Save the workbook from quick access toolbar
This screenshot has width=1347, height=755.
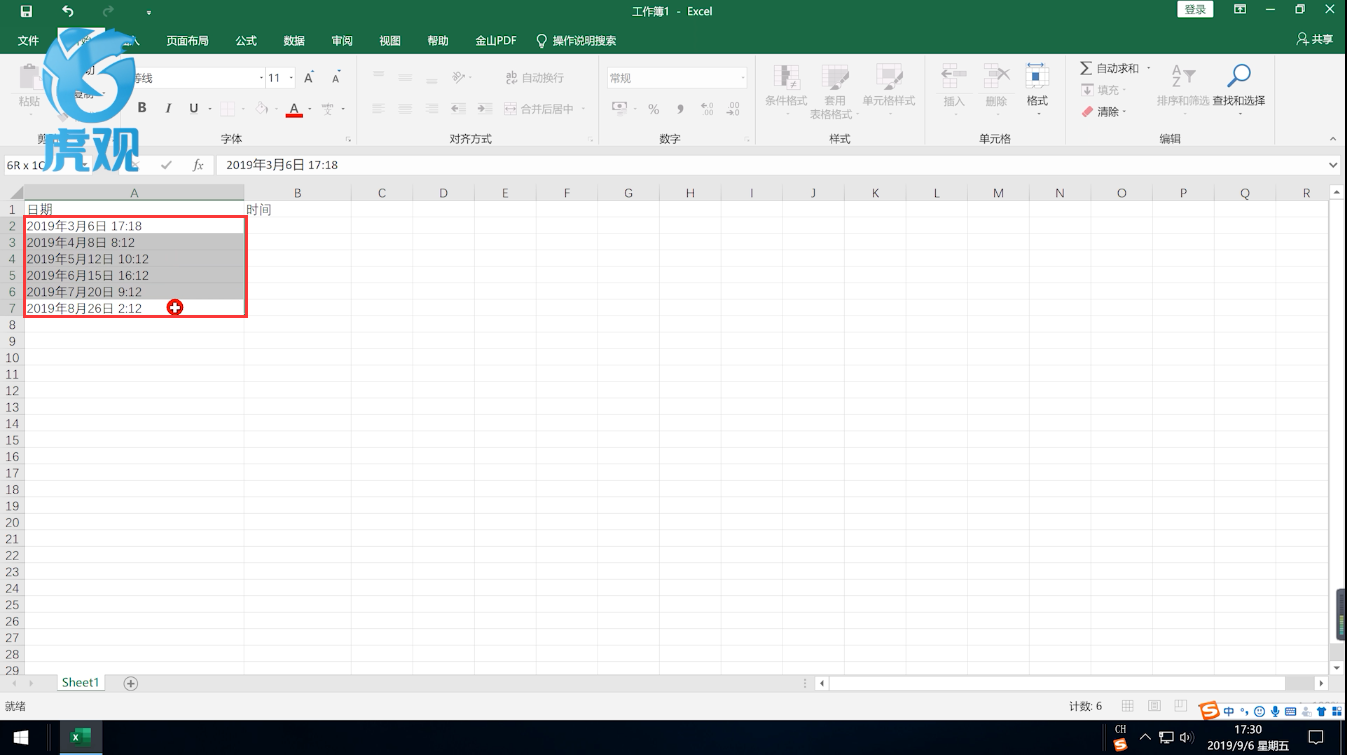26,12
